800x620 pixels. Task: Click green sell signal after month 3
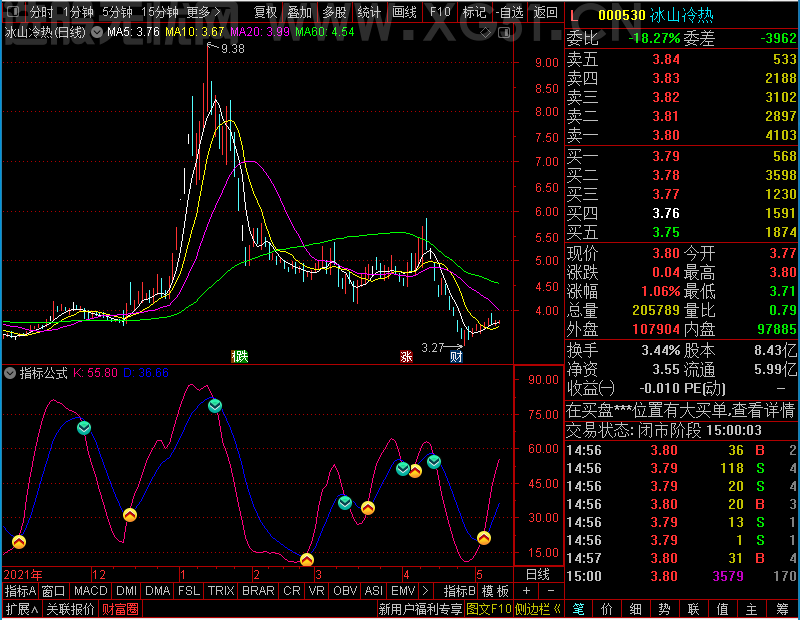(x=345, y=503)
